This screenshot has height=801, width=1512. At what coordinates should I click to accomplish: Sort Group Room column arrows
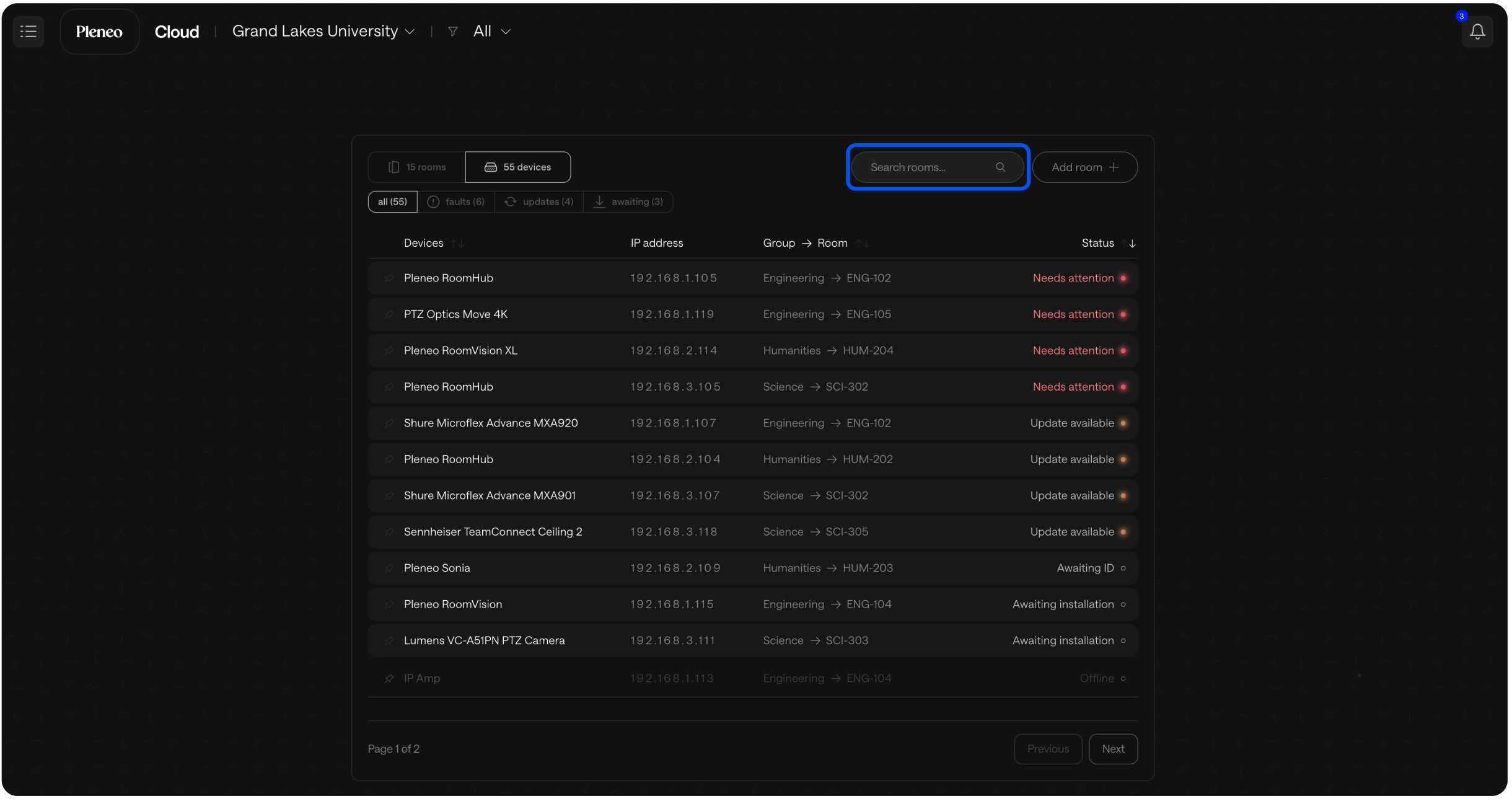(x=862, y=244)
